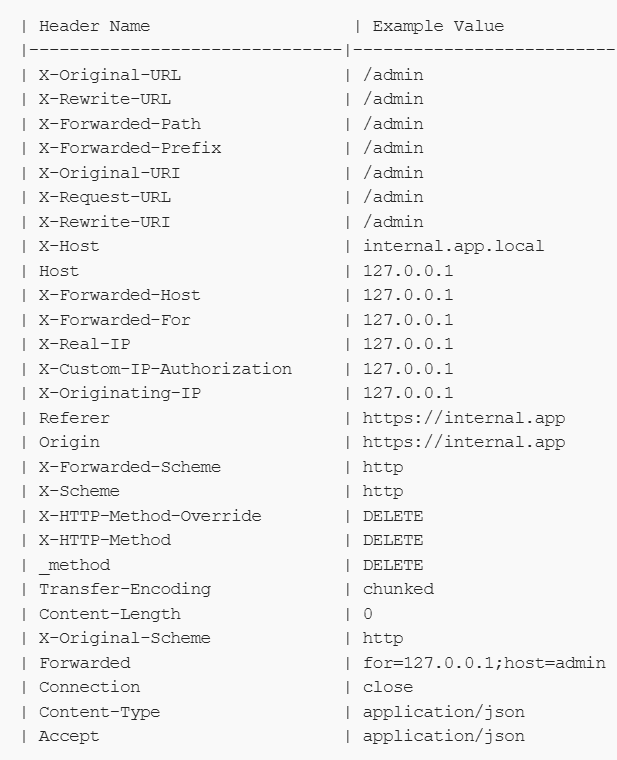Click the "close" value for Connection
The image size is (617, 760).
point(388,687)
